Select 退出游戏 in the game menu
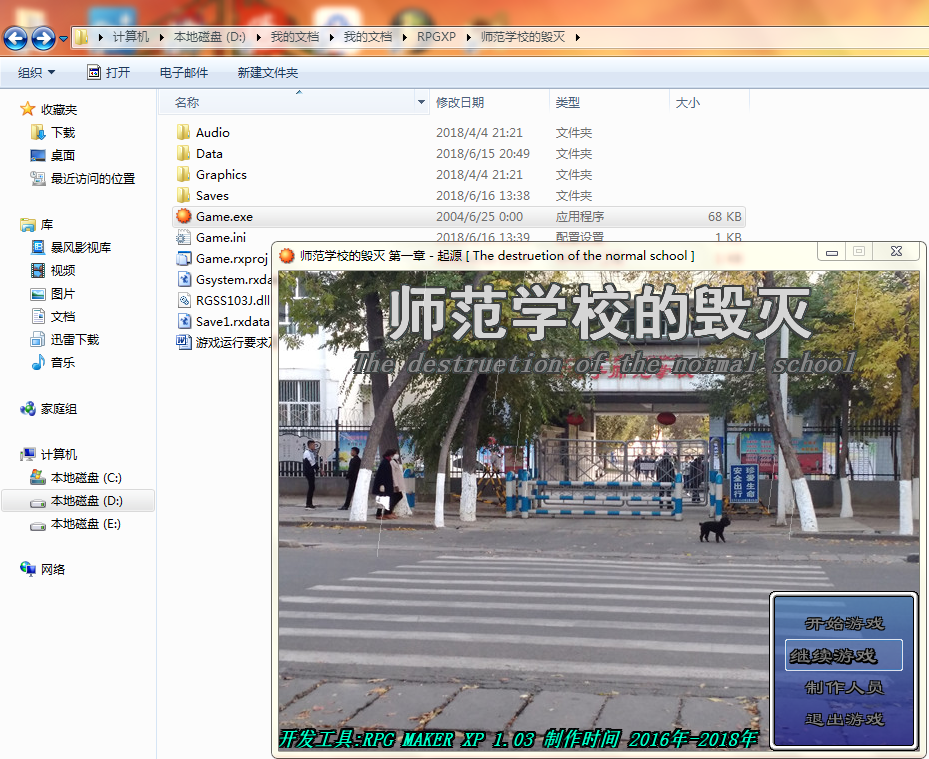Viewport: 929px width, 759px height. coord(844,719)
